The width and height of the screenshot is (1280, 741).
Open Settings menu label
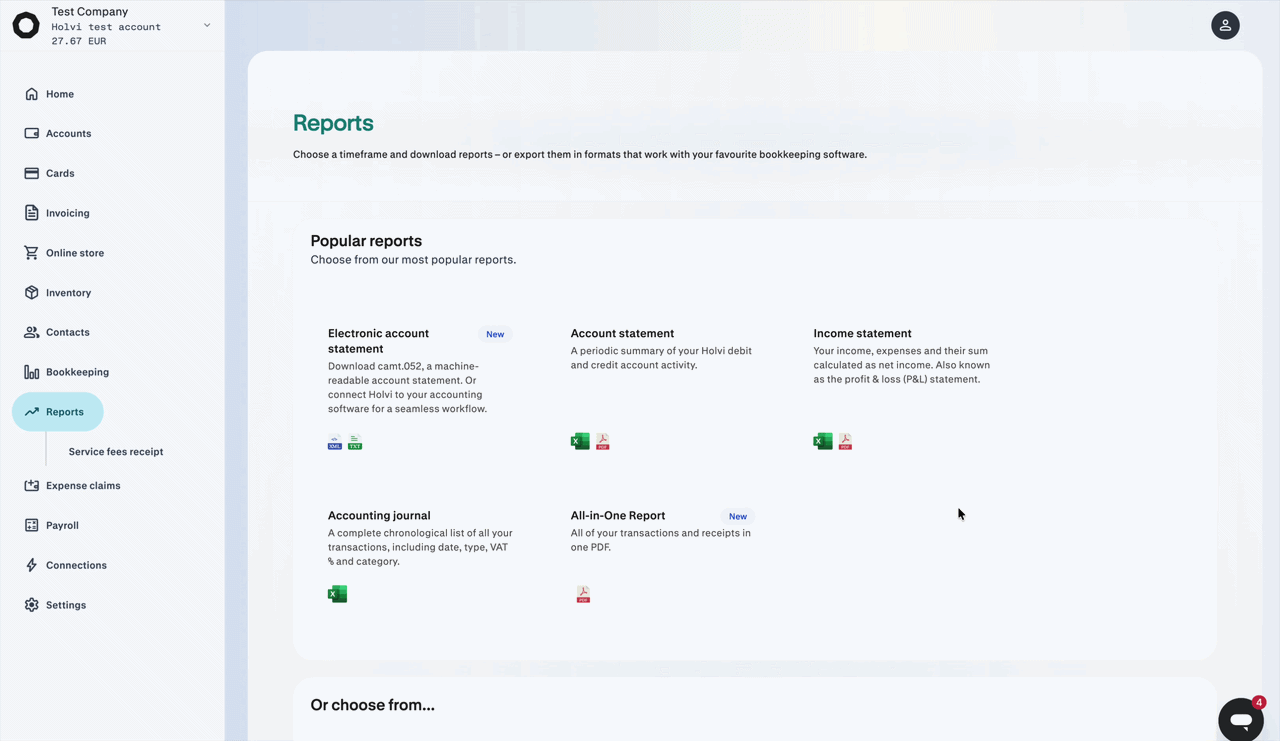pos(66,605)
